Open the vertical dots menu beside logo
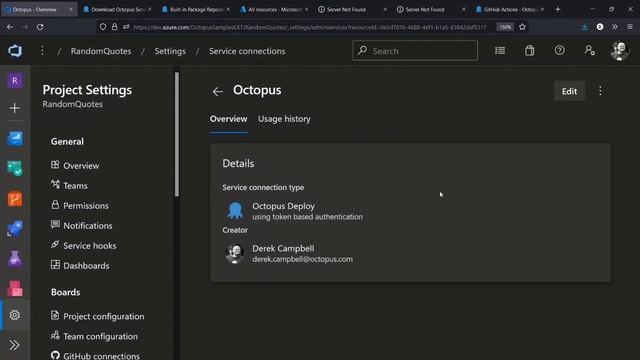This screenshot has height=360, width=640. pyautogui.click(x=42, y=51)
